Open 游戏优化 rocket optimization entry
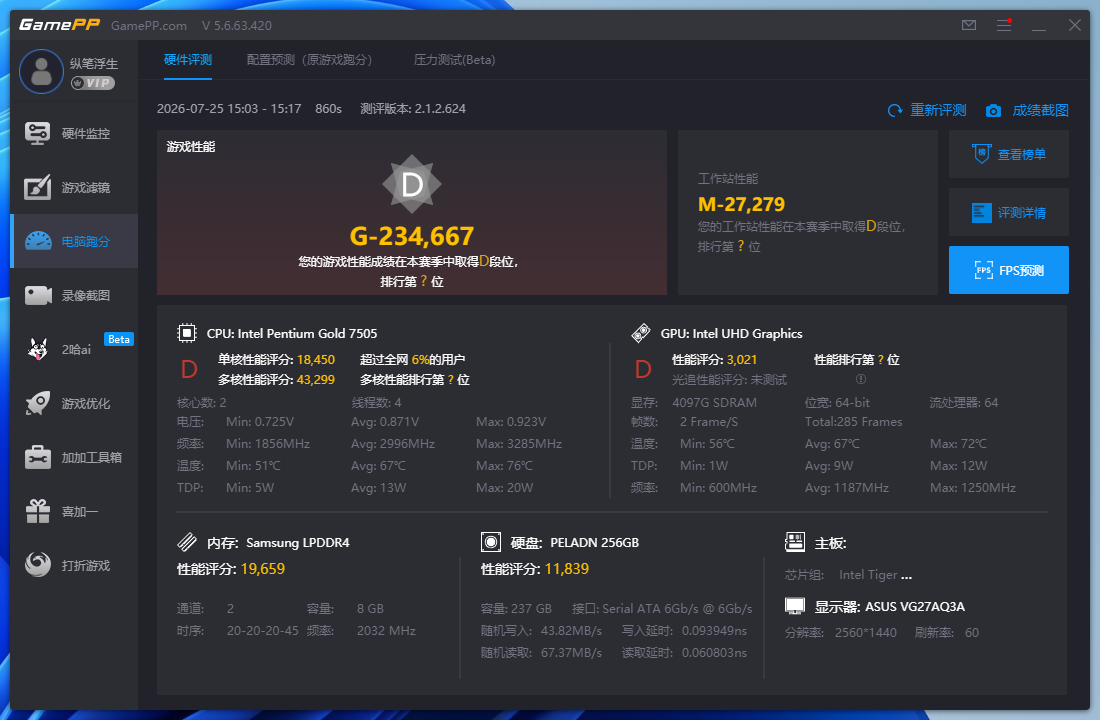The height and width of the screenshot is (720, 1100). 74,404
